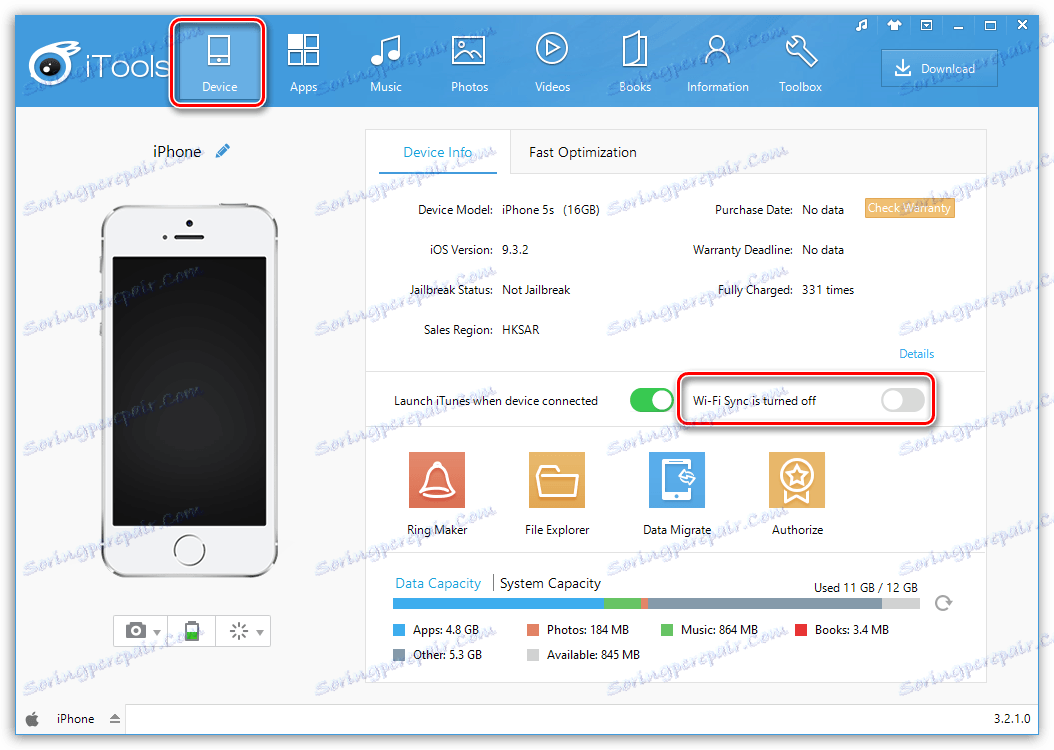Viewport: 1054px width, 750px height.
Task: Click the Other color legend swatch
Action: pyautogui.click(x=399, y=655)
